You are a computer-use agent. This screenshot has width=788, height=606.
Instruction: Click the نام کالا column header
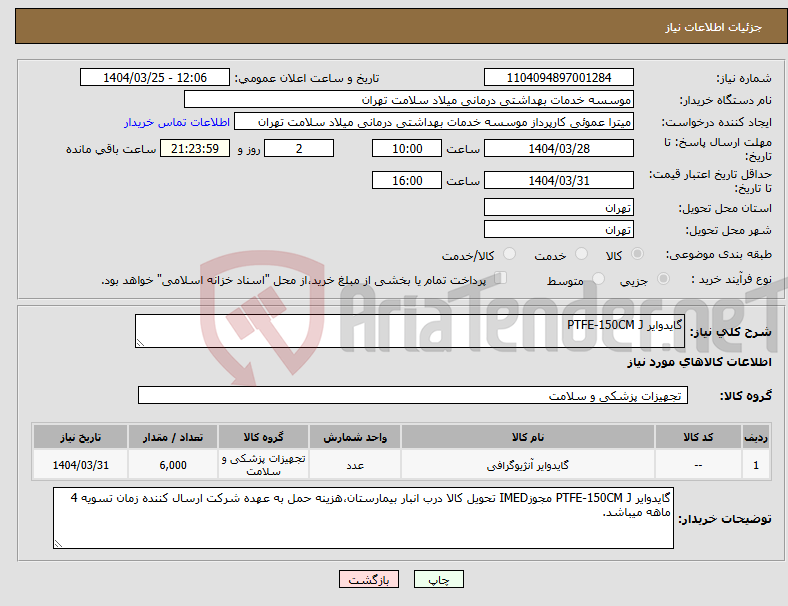tap(528, 437)
